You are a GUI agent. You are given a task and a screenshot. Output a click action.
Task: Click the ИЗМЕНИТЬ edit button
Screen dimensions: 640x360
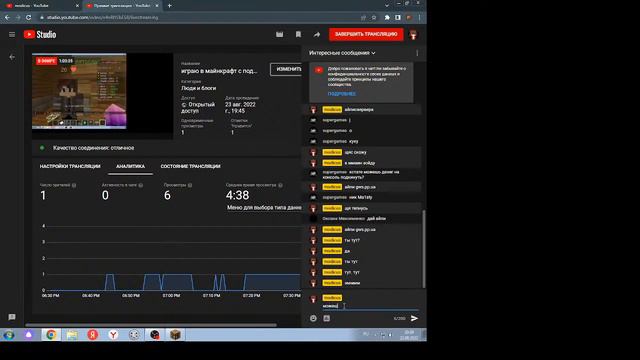click(x=287, y=69)
